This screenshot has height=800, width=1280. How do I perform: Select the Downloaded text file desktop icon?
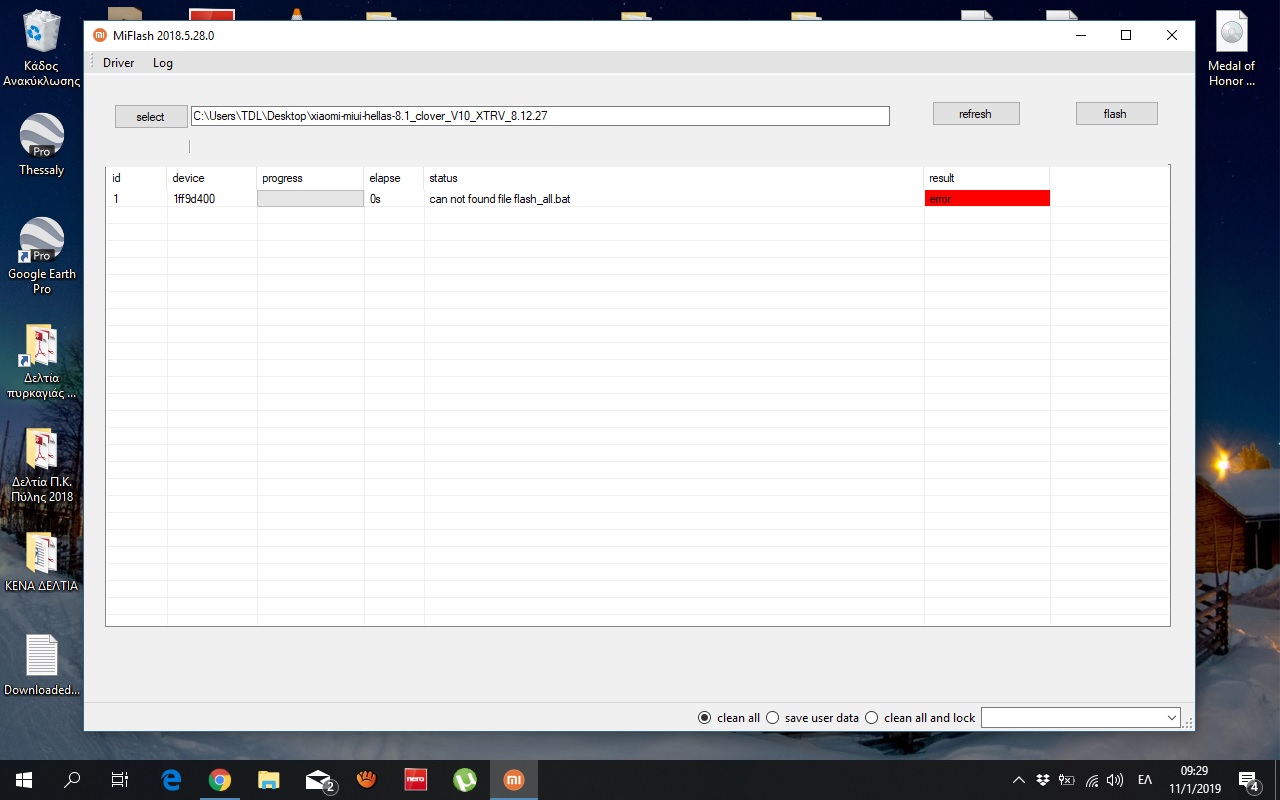point(41,665)
